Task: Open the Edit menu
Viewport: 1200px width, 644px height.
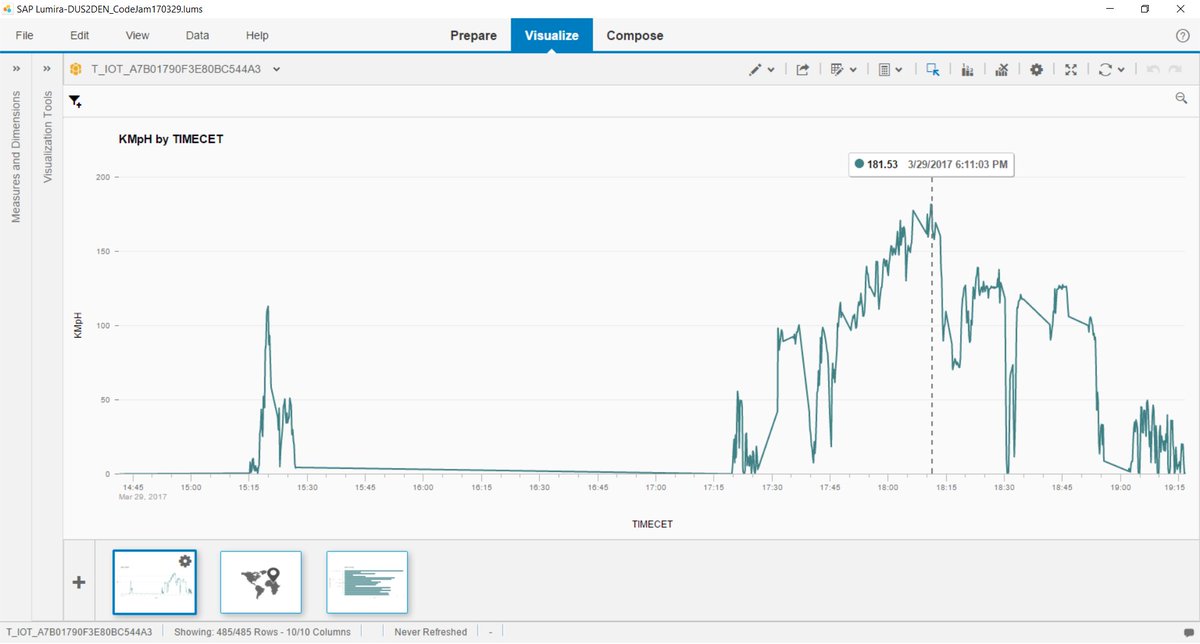Action: [80, 35]
